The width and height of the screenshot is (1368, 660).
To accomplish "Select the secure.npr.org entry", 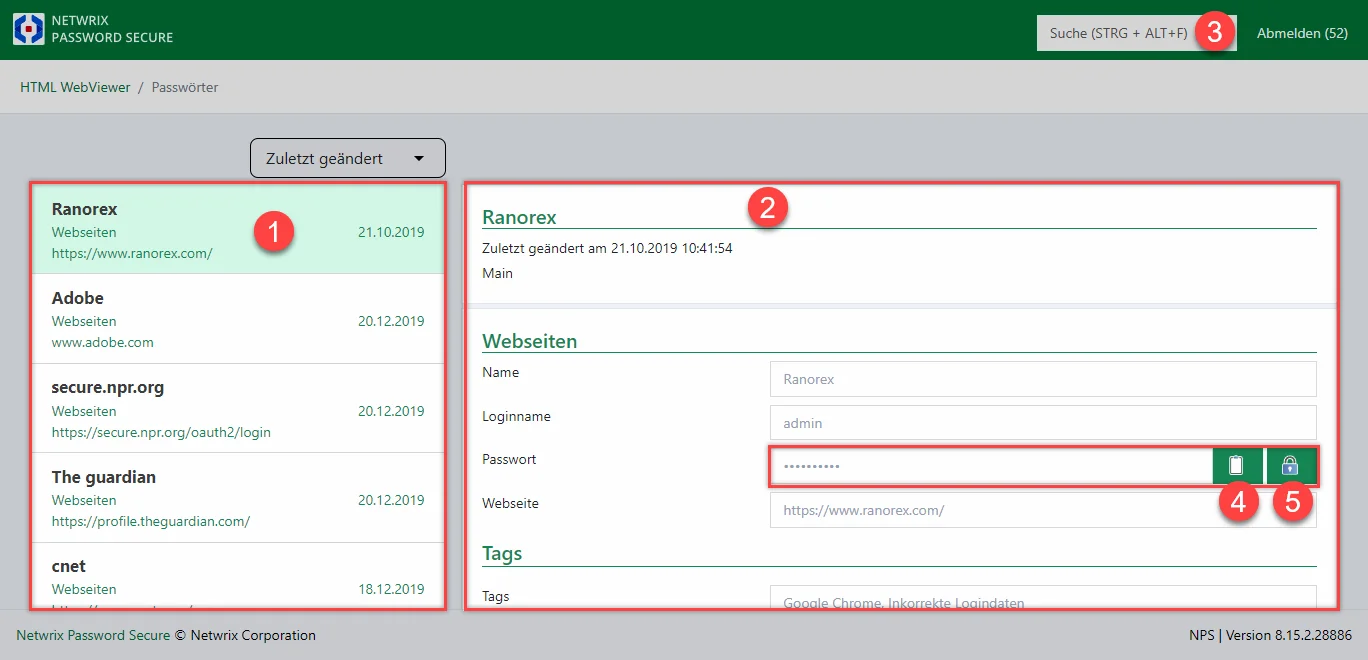I will point(238,408).
